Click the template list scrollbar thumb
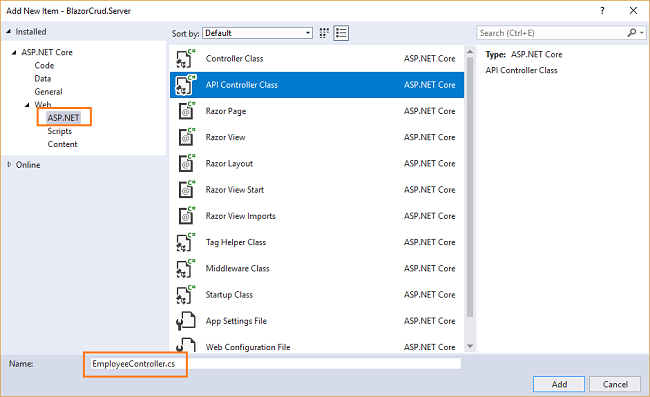The width and height of the screenshot is (650, 397). (470, 187)
